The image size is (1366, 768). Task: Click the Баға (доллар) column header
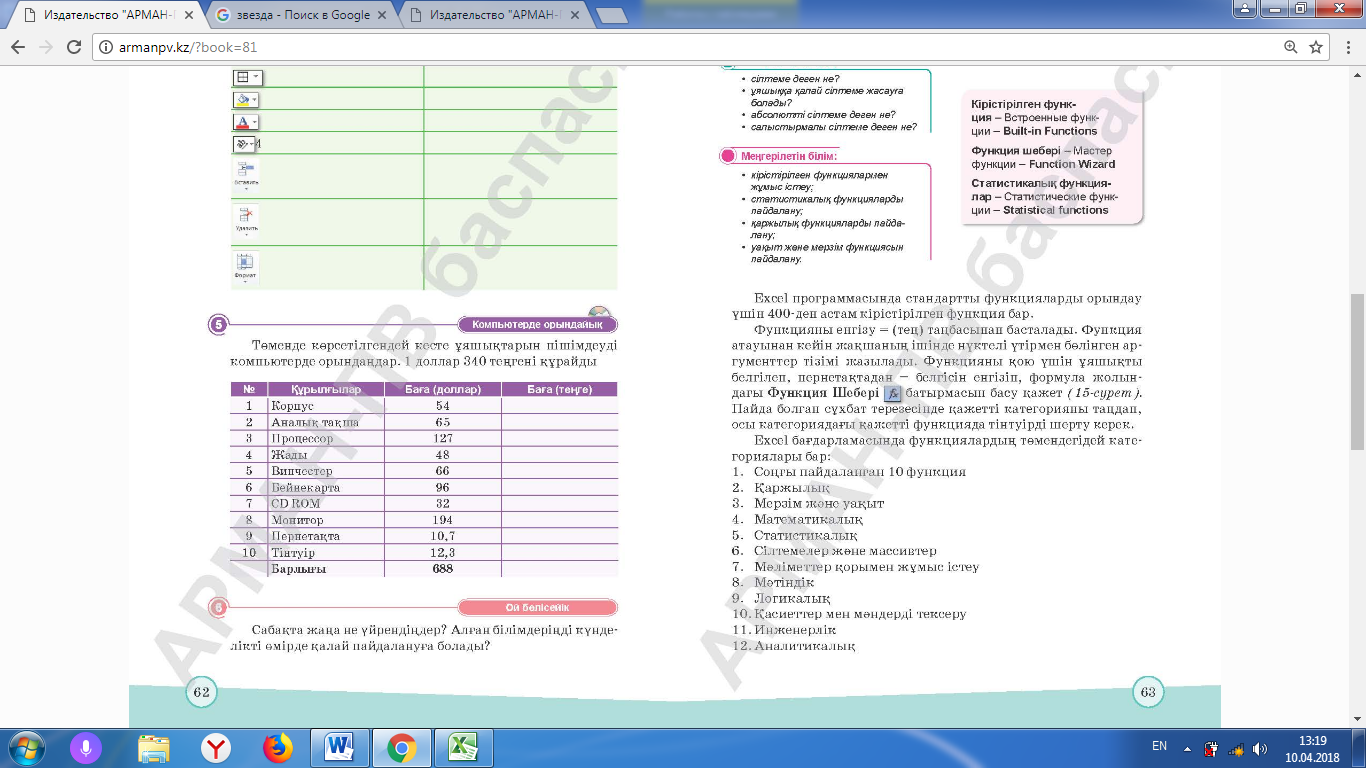pyautogui.click(x=443, y=389)
